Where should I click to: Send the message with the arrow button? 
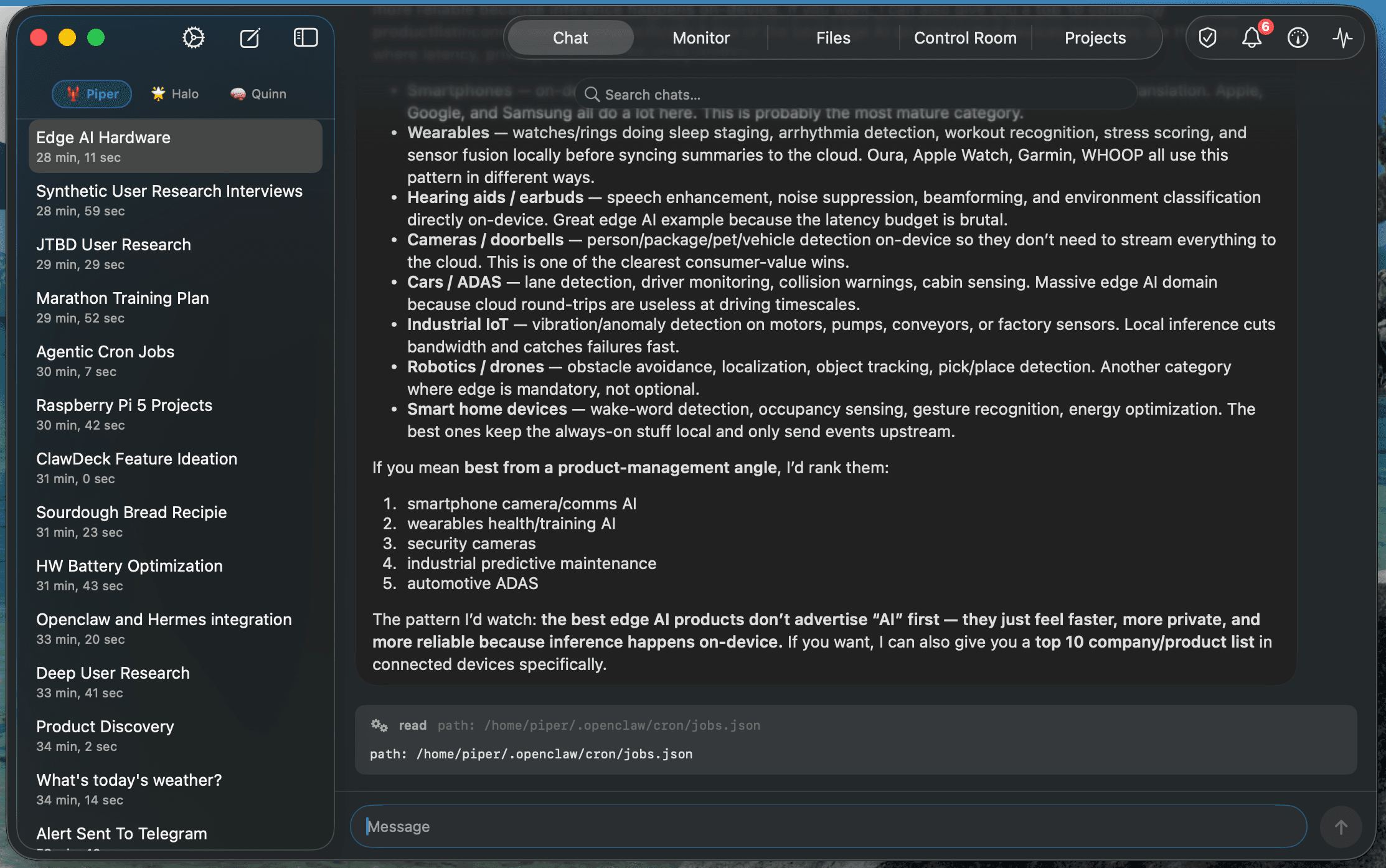pos(1341,827)
